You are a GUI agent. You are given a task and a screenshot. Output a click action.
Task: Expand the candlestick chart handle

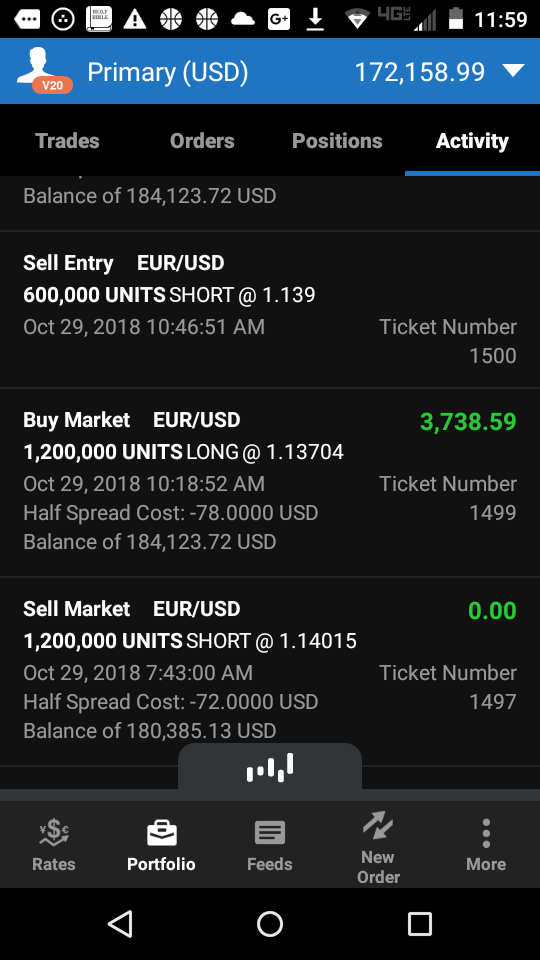coord(270,767)
